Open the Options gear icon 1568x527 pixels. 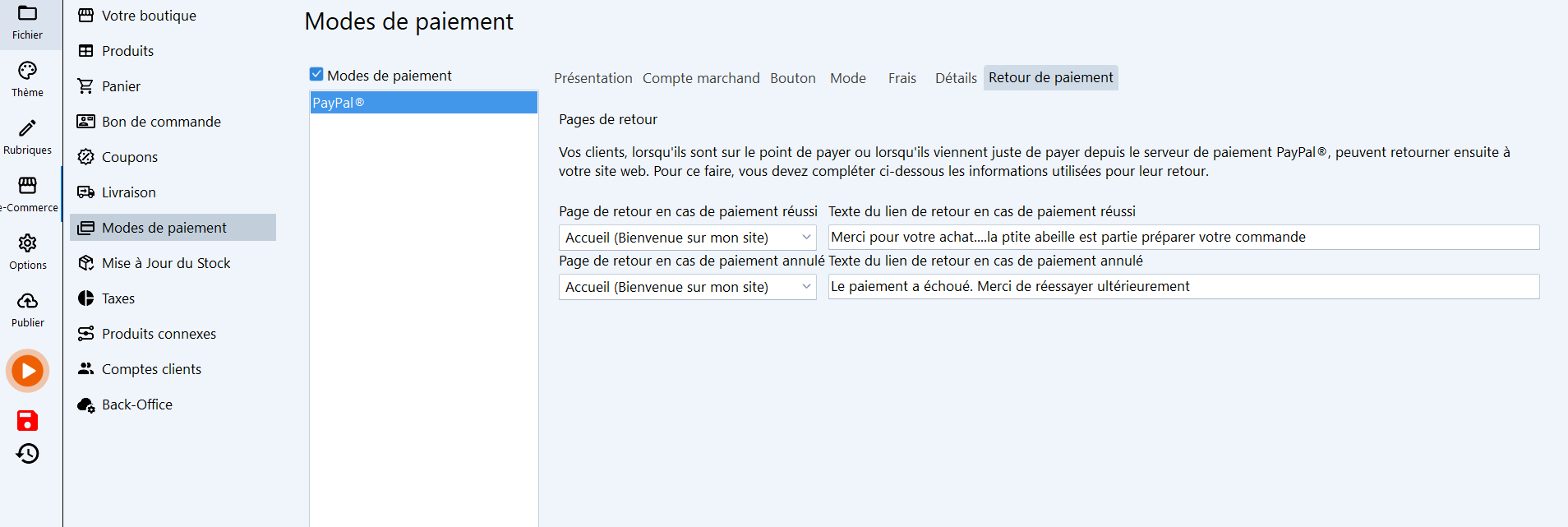[27, 243]
